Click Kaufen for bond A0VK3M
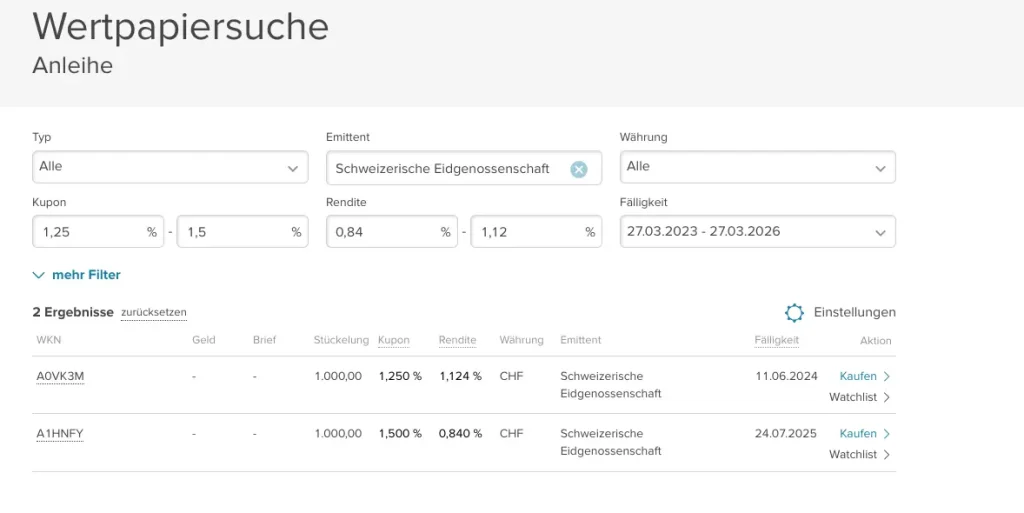The height and width of the screenshot is (513, 1024). pyautogui.click(x=858, y=377)
